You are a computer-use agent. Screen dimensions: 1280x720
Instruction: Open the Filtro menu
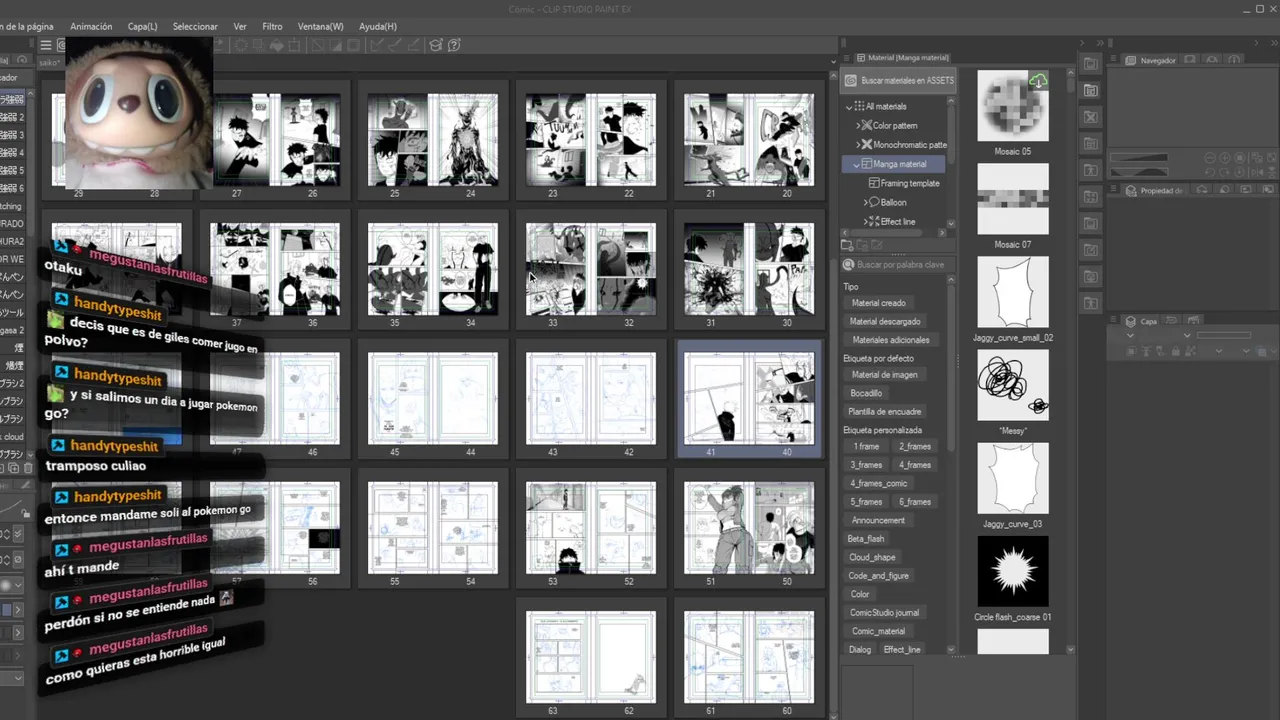pos(272,26)
